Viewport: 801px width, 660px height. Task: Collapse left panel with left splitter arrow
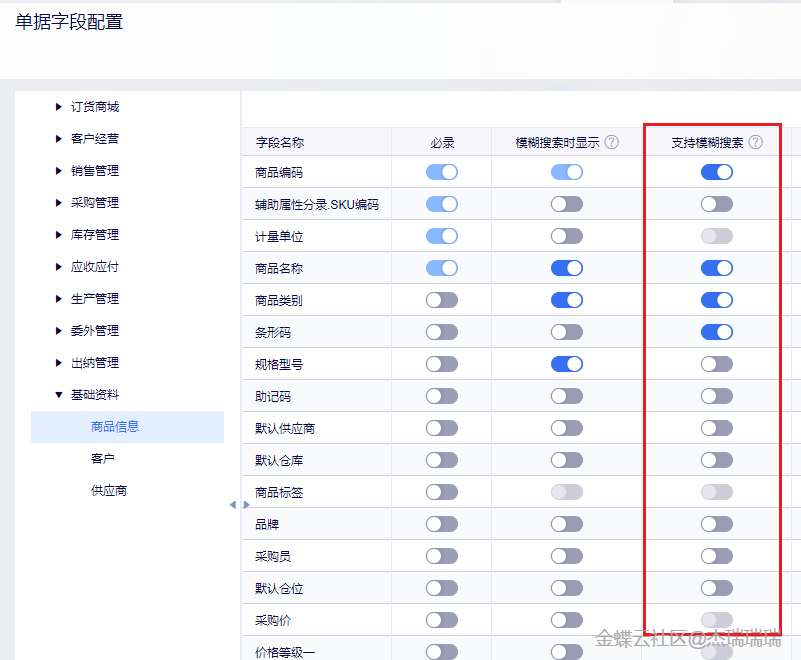pyautogui.click(x=233, y=505)
